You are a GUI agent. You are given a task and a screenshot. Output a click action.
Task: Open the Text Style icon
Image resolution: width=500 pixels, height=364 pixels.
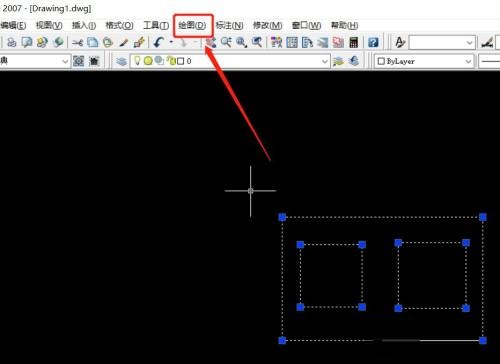point(400,42)
